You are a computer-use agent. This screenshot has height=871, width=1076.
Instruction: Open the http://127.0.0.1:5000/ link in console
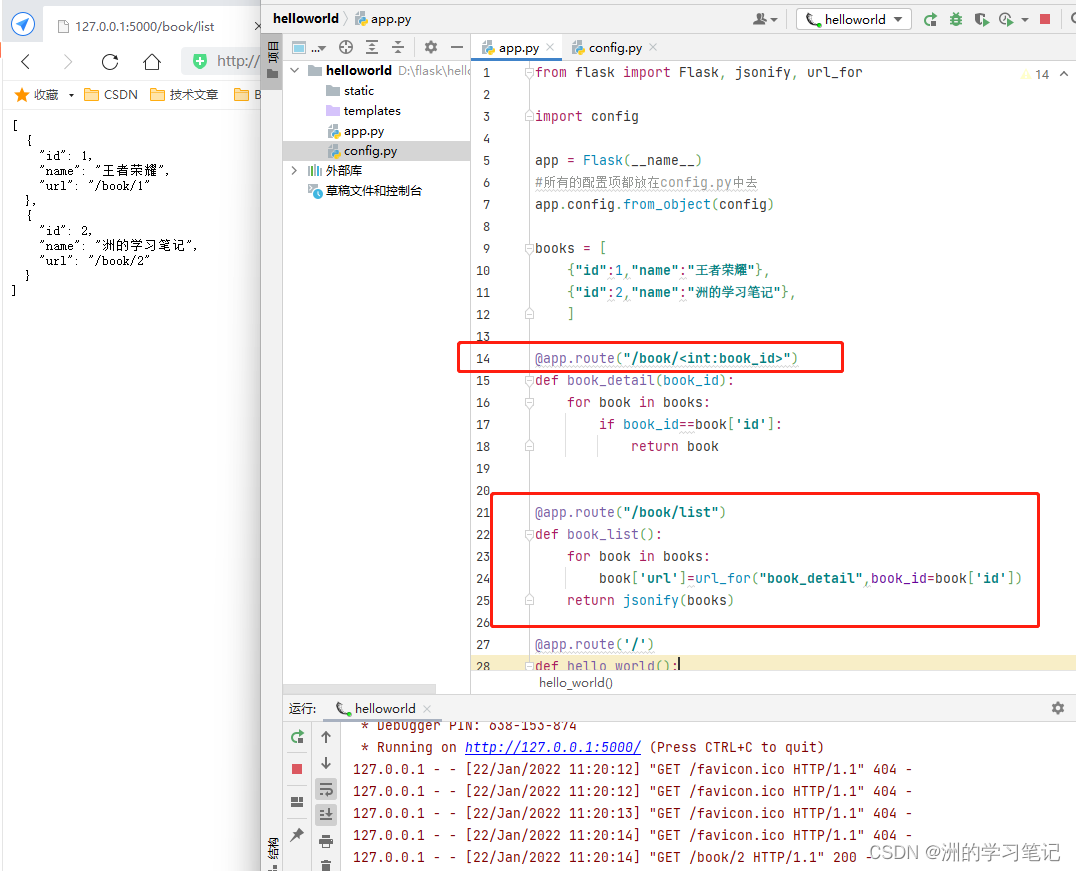pyautogui.click(x=552, y=747)
